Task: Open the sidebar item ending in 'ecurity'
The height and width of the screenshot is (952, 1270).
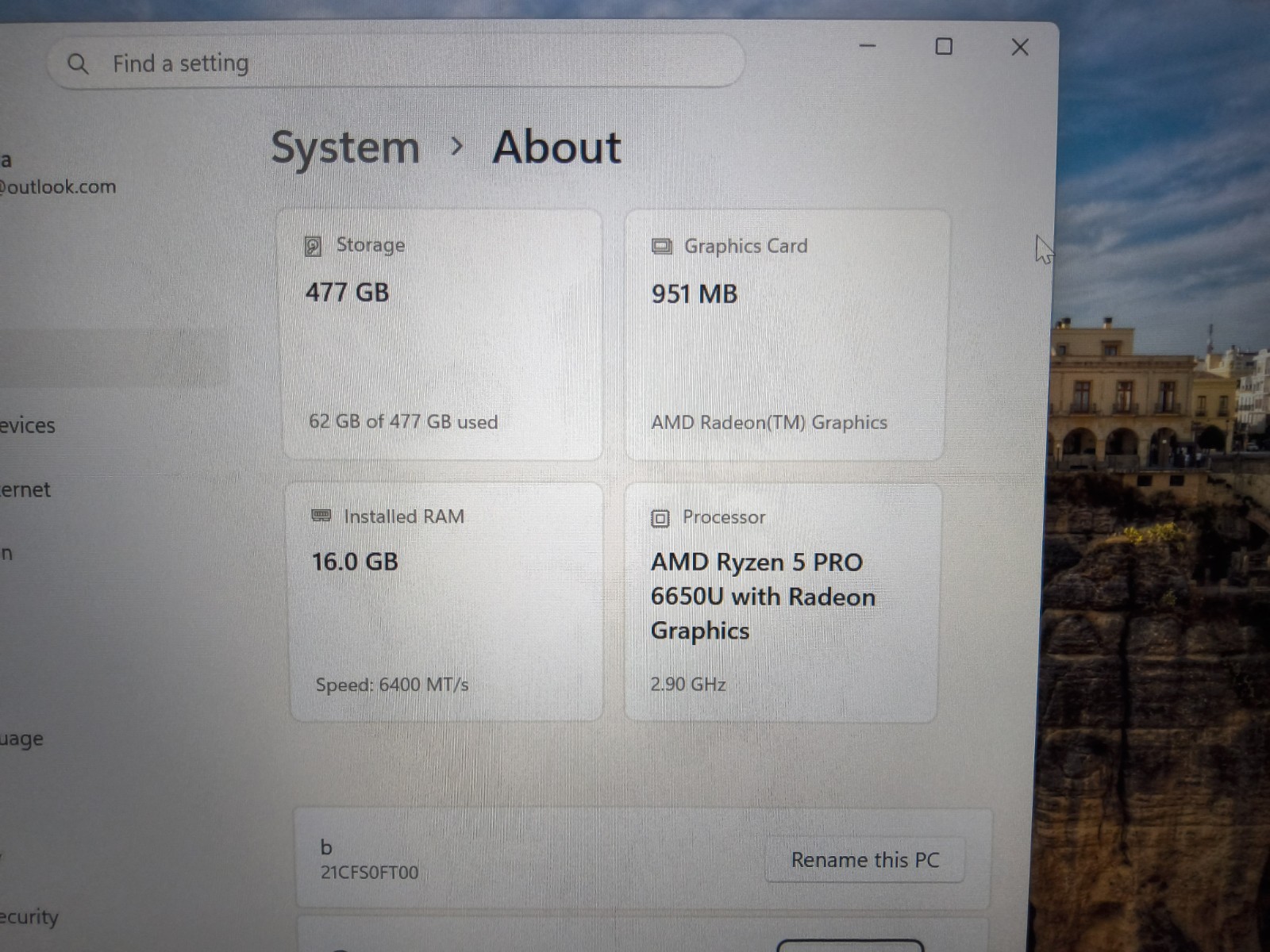Action: pos(29,917)
